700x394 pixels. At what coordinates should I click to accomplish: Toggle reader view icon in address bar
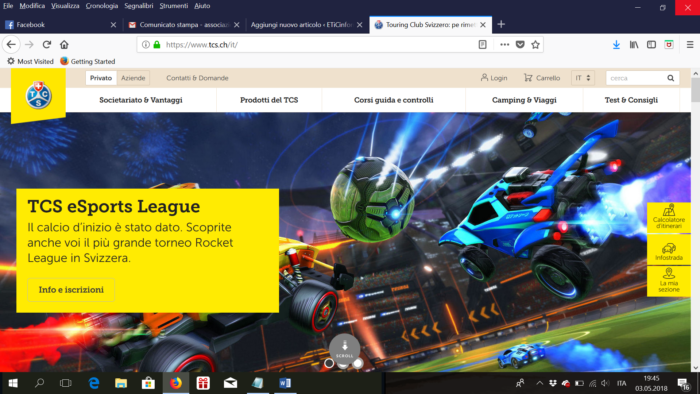[x=483, y=45]
